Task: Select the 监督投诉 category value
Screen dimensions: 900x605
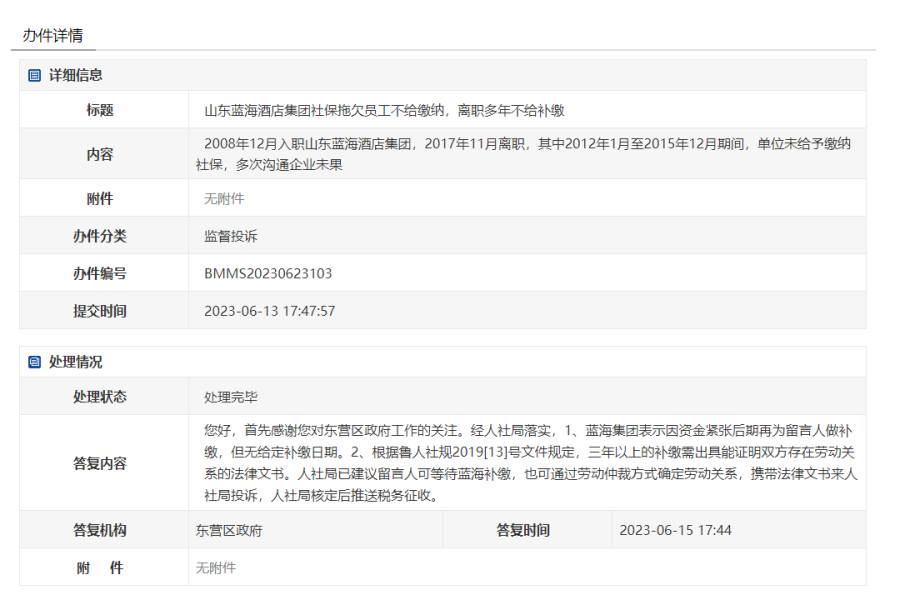Action: (229, 236)
